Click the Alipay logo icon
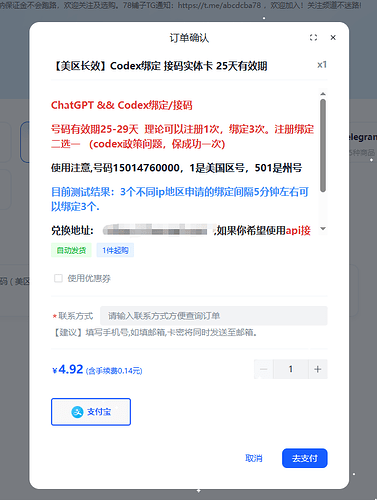The image size is (377, 500). [x=77, y=412]
